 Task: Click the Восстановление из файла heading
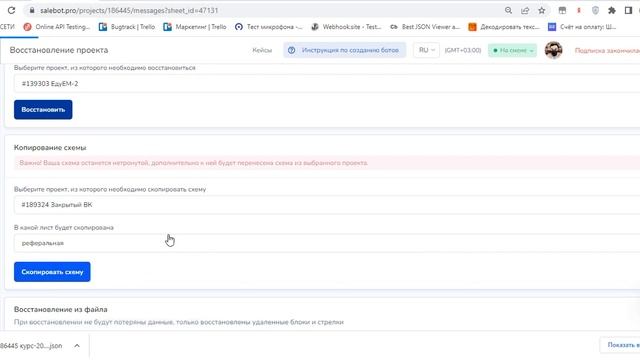point(60,309)
